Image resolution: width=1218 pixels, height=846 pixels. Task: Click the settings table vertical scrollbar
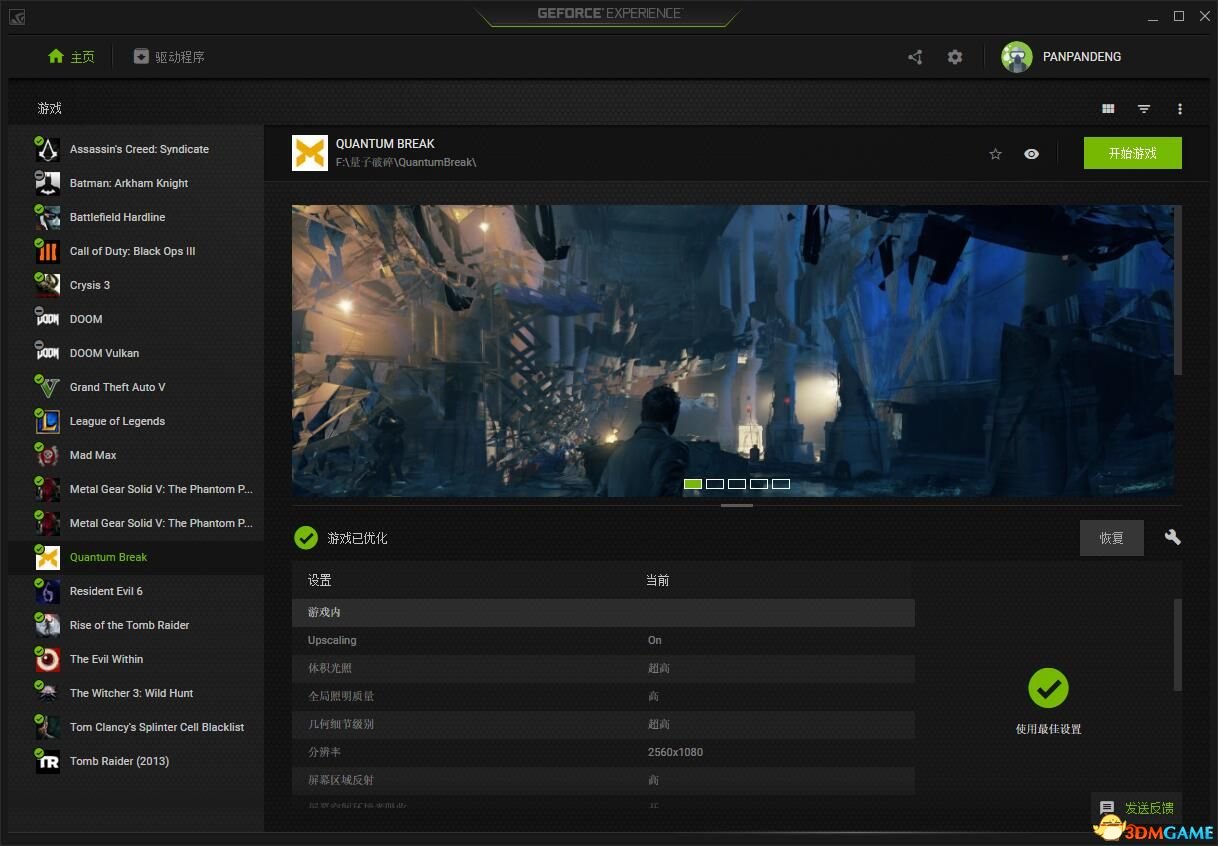[1178, 645]
